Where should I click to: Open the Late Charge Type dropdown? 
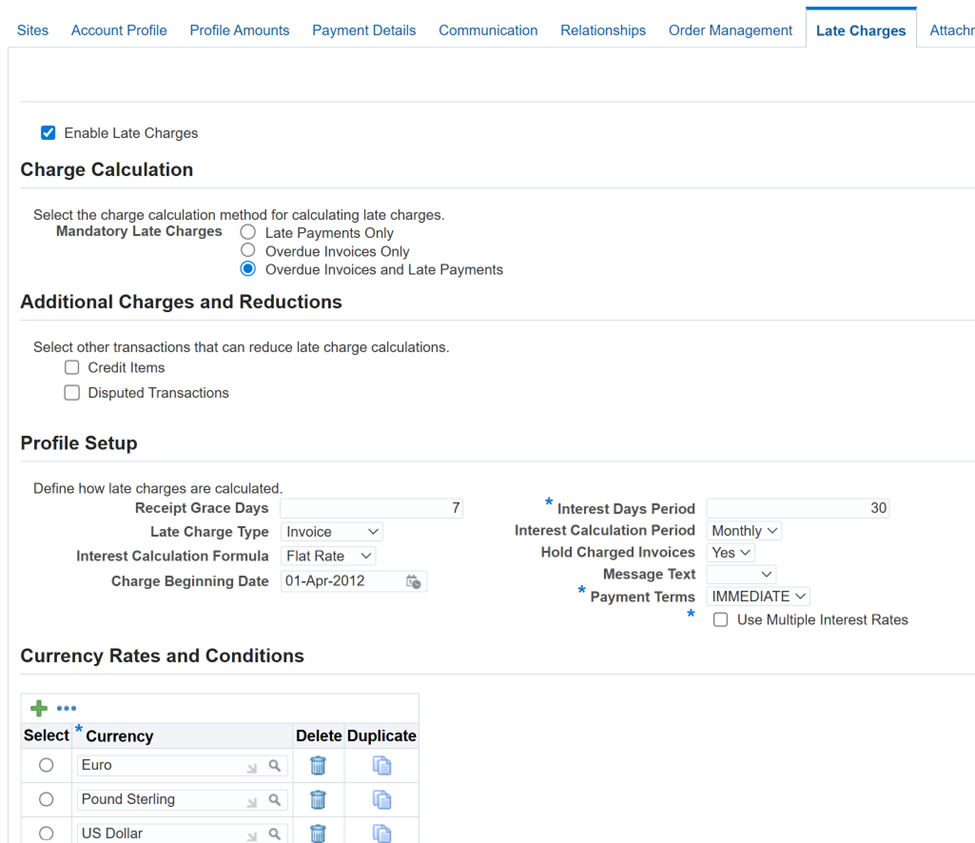pos(331,532)
